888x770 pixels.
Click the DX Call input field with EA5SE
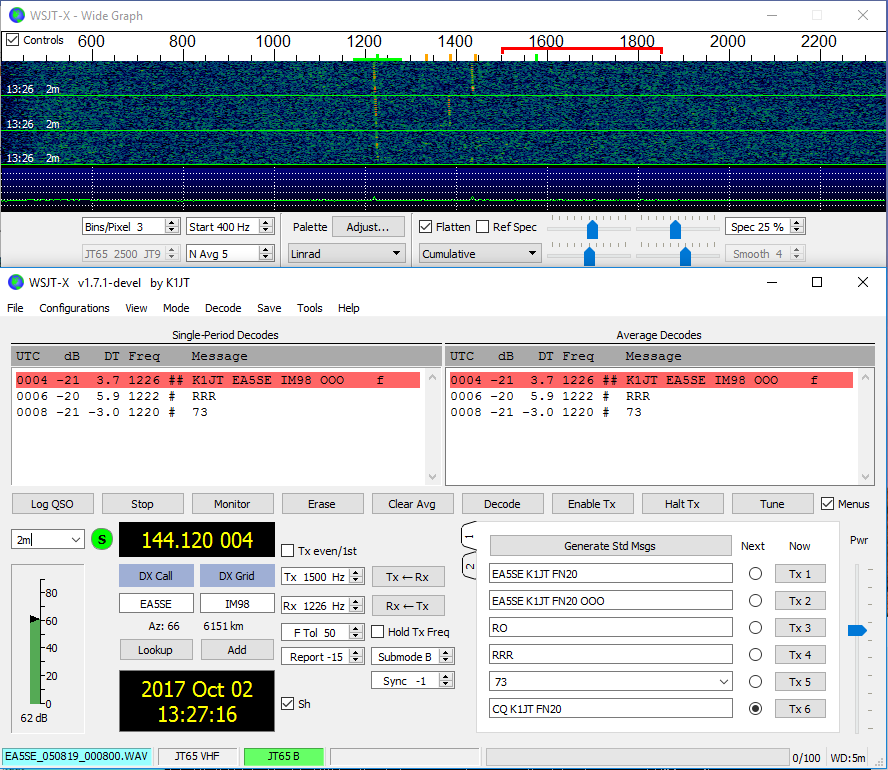coord(156,604)
